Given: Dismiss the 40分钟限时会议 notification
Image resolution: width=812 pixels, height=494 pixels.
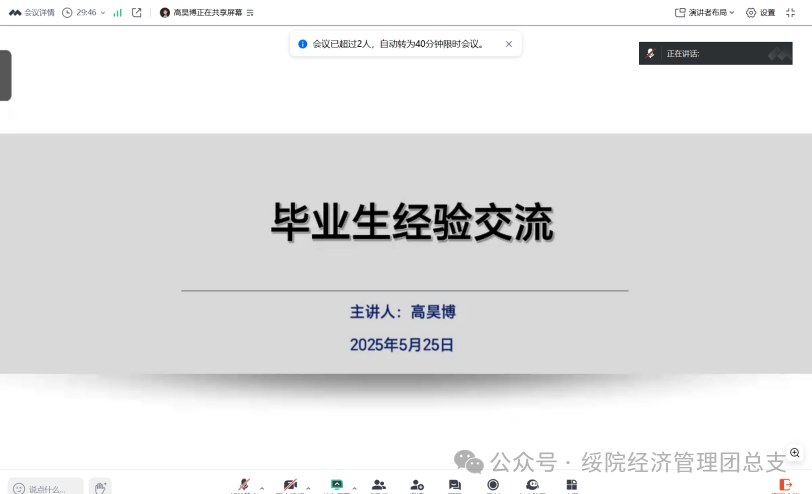Looking at the screenshot, I should 508,44.
